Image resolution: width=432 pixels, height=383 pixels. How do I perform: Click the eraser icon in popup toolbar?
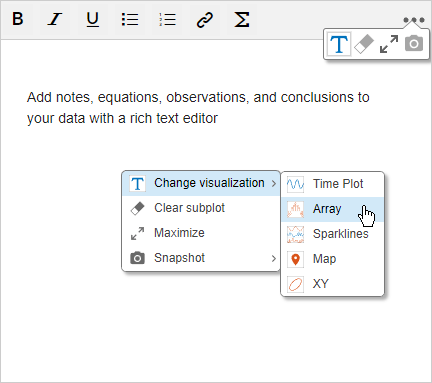point(364,44)
